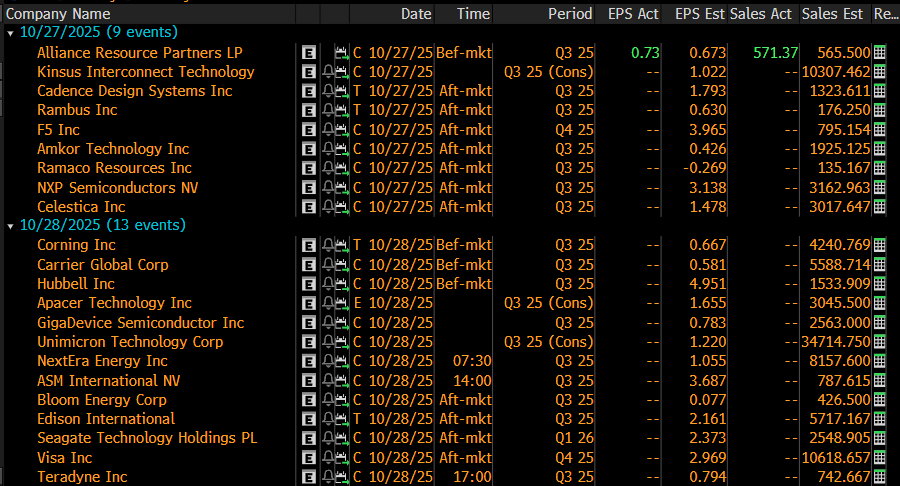This screenshot has width=900, height=486.
Task: Add Celestica Inc event to calendar icon
Action: 342,207
